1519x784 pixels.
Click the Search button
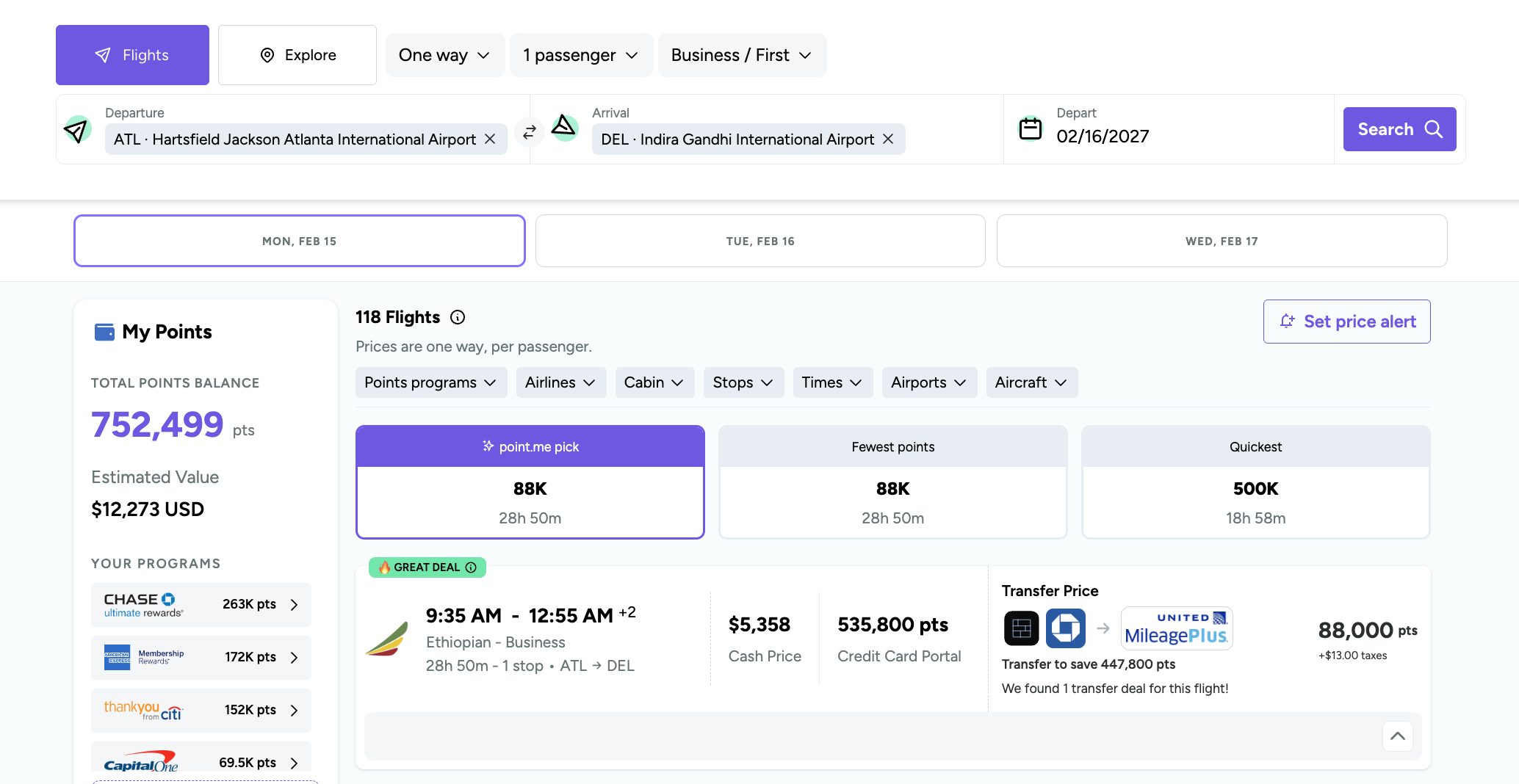tap(1400, 129)
